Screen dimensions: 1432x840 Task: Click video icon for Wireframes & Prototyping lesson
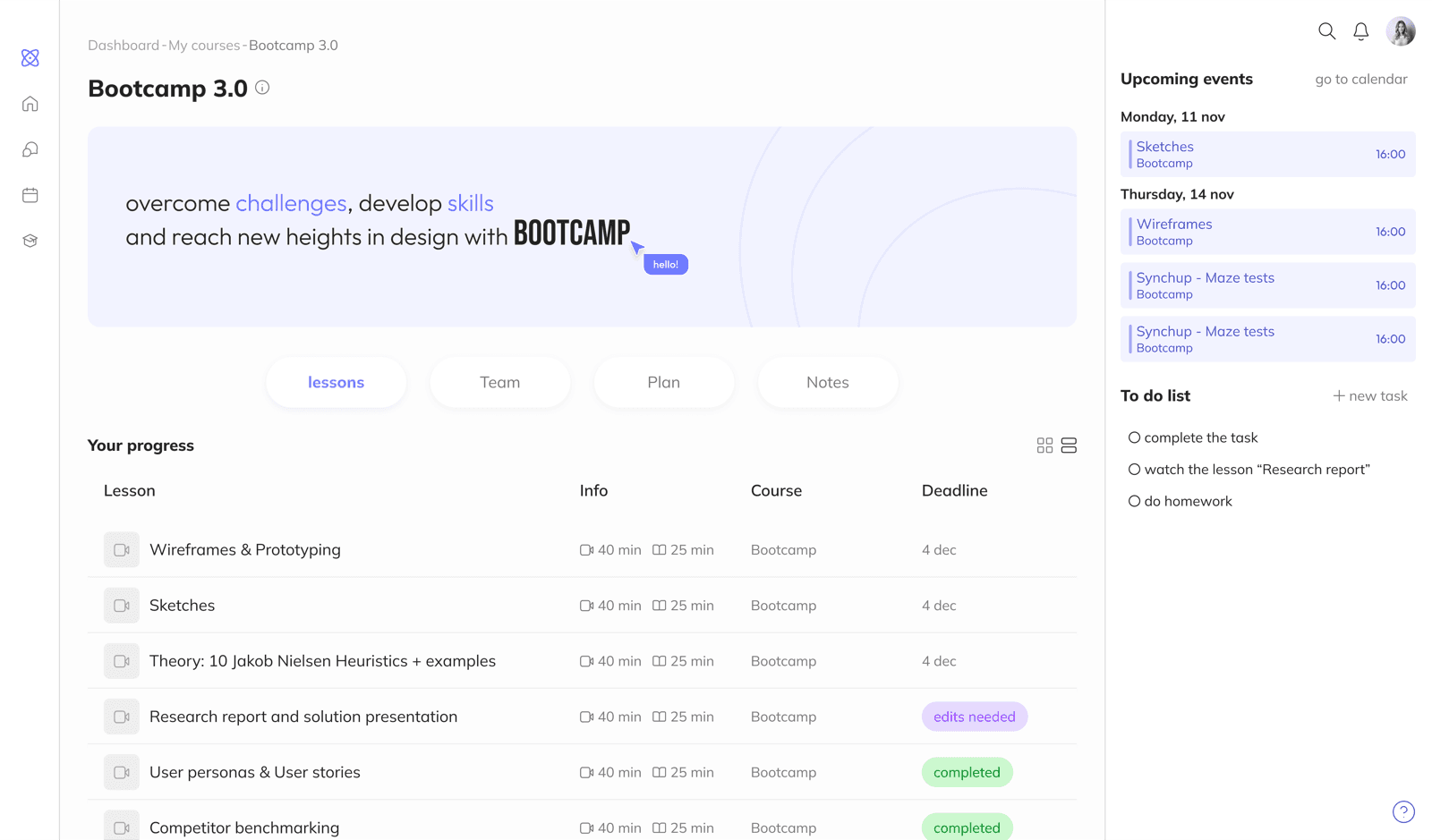122,550
